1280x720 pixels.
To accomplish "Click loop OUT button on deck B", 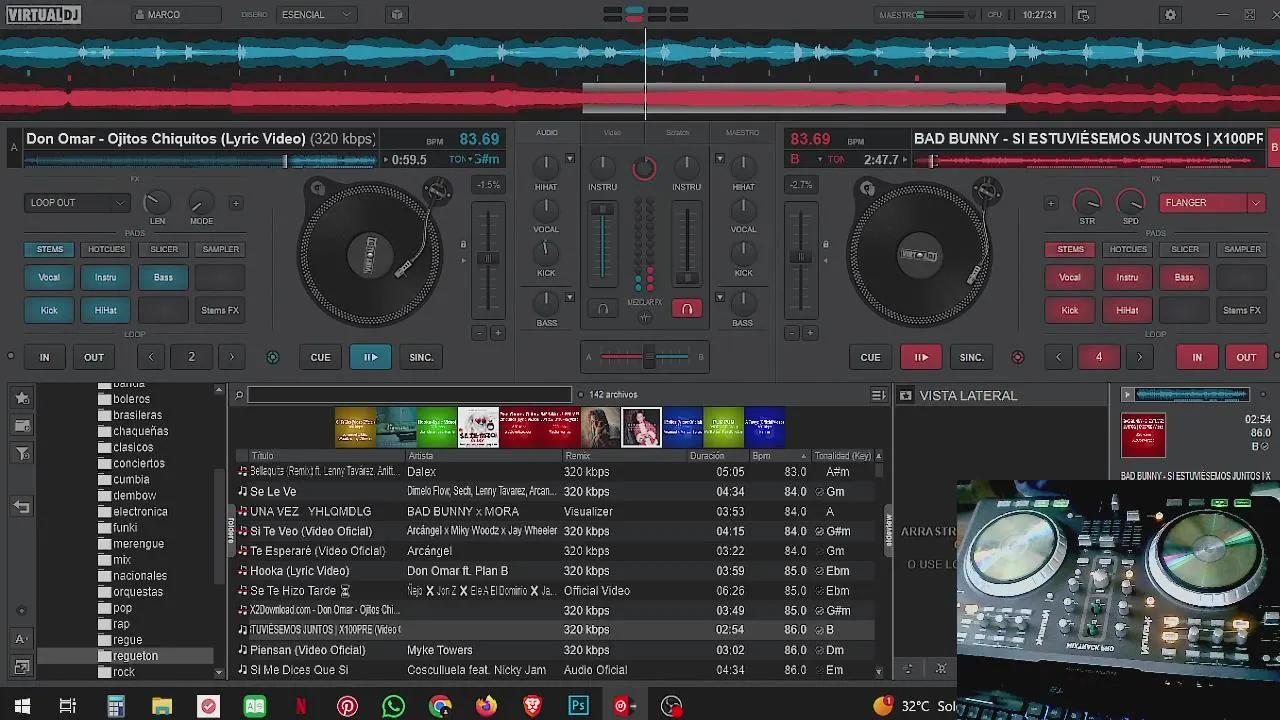I will pos(1246,357).
